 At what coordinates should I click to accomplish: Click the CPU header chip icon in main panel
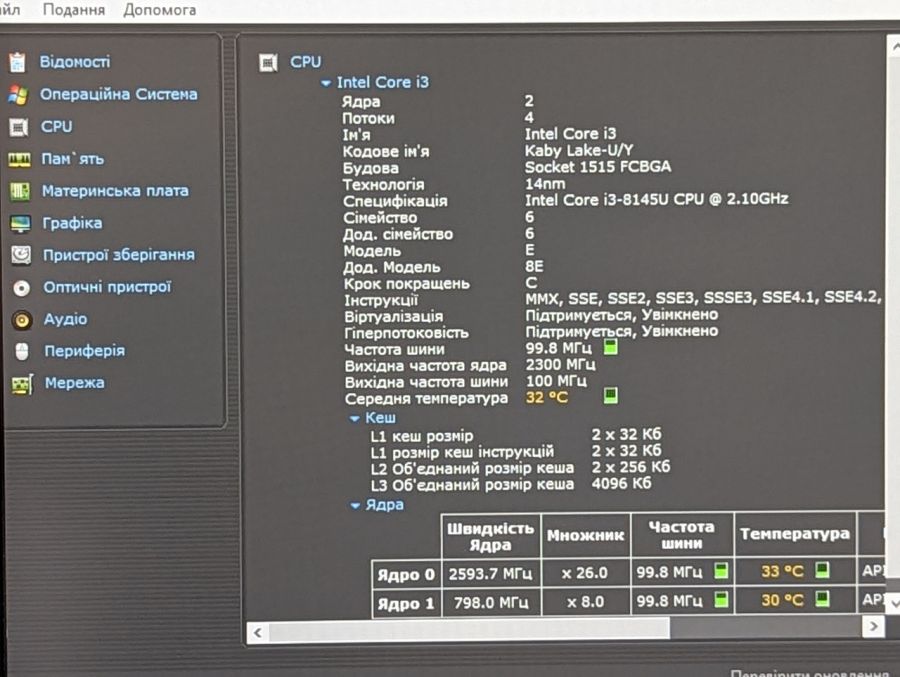[268, 62]
